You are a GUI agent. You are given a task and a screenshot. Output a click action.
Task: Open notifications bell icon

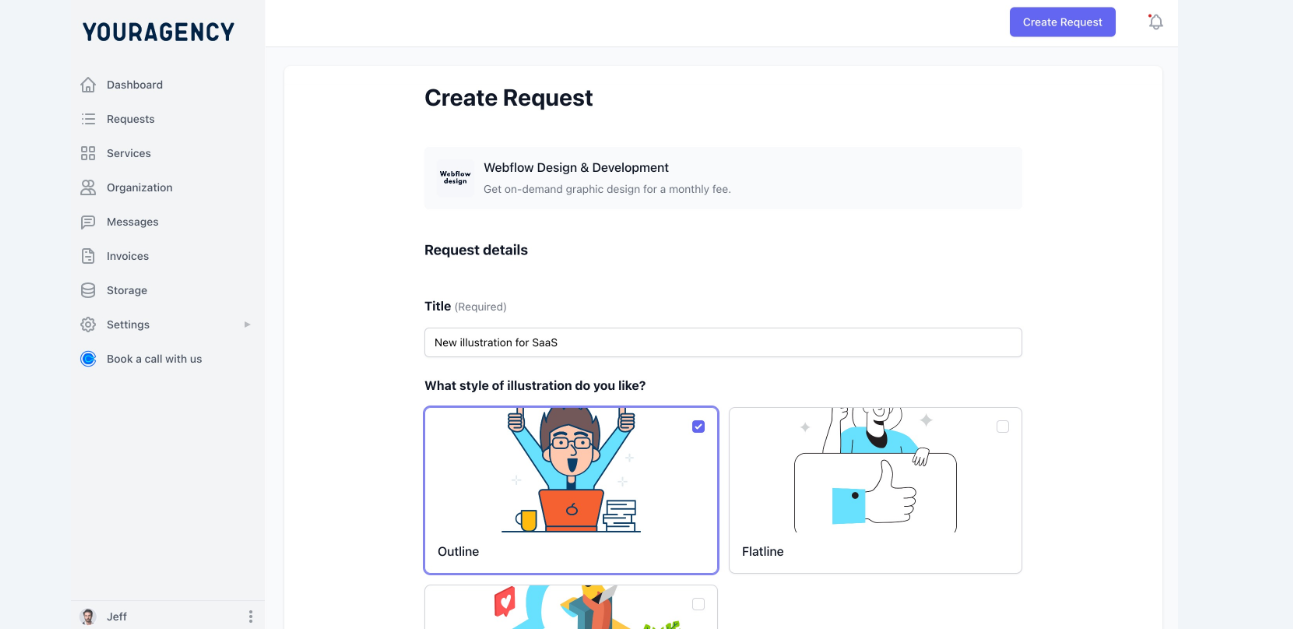[x=1156, y=22]
